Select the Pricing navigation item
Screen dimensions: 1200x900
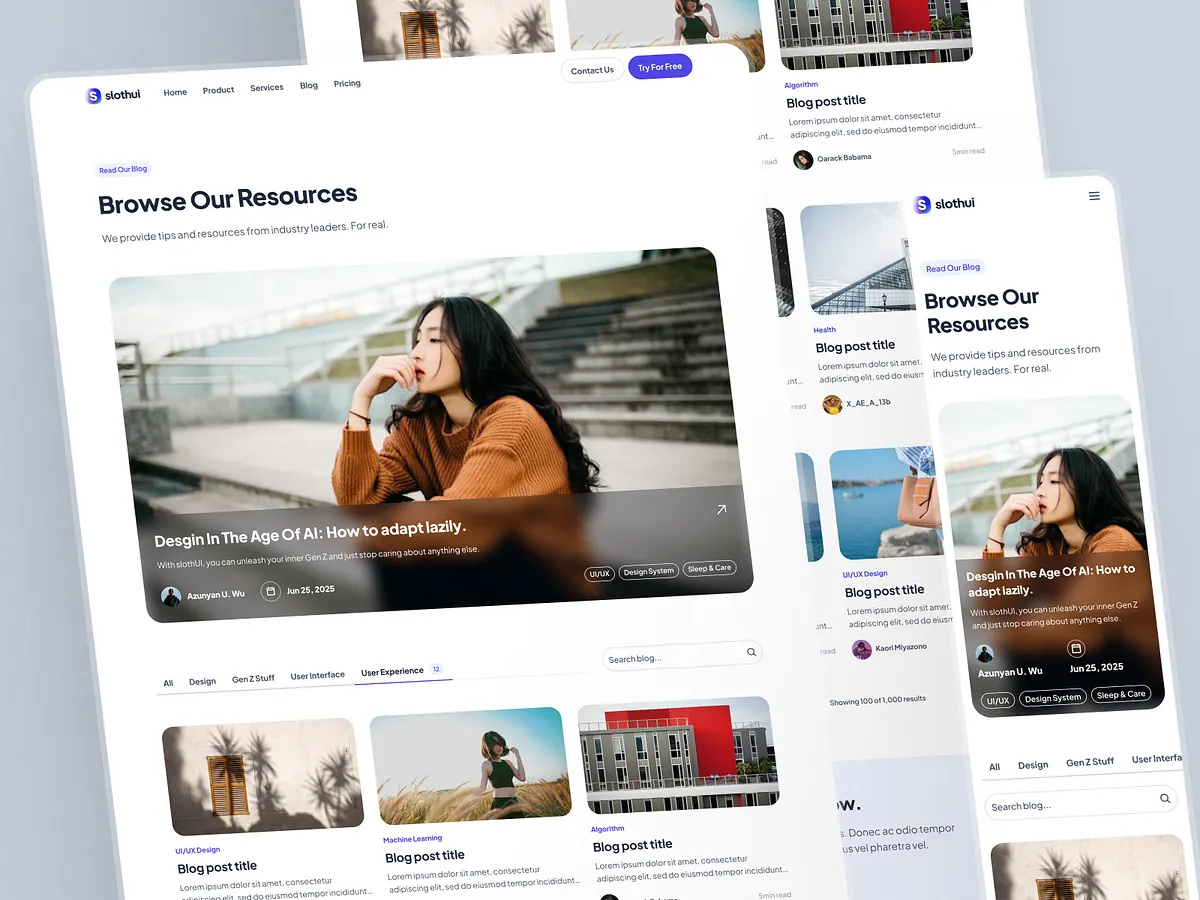pyautogui.click(x=347, y=84)
